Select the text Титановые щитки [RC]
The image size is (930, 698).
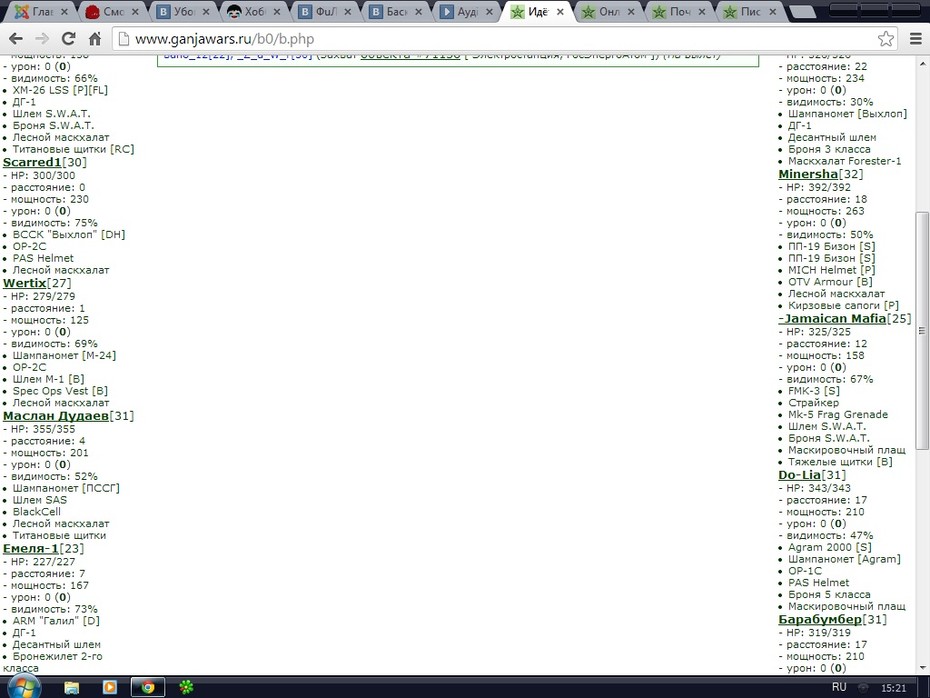click(x=74, y=149)
